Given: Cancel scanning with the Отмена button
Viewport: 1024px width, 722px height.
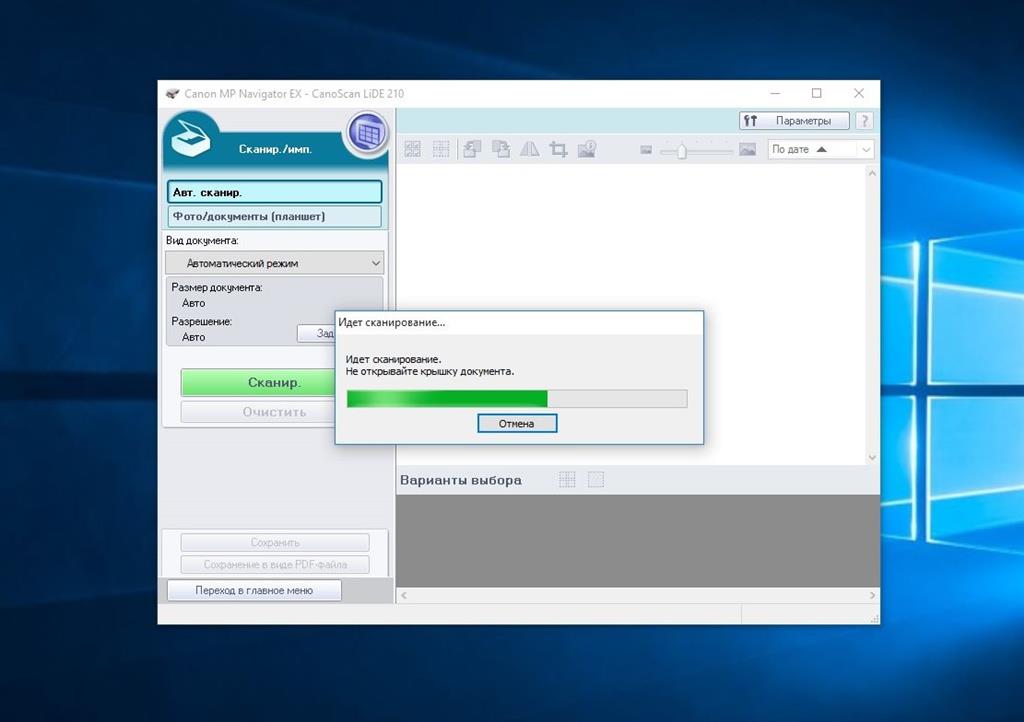Looking at the screenshot, I should [517, 424].
